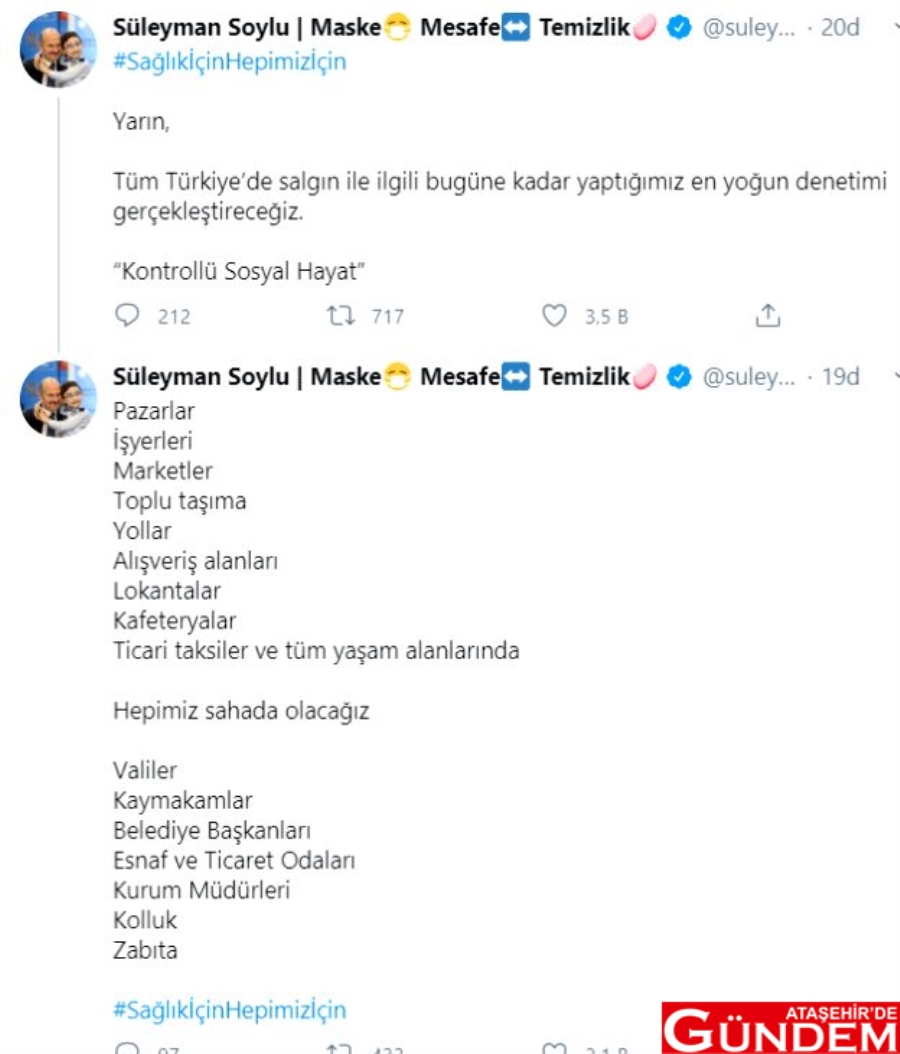Screen dimensions: 900x1054
Task: Open the '19d' timestamp link
Action: [x=840, y=377]
